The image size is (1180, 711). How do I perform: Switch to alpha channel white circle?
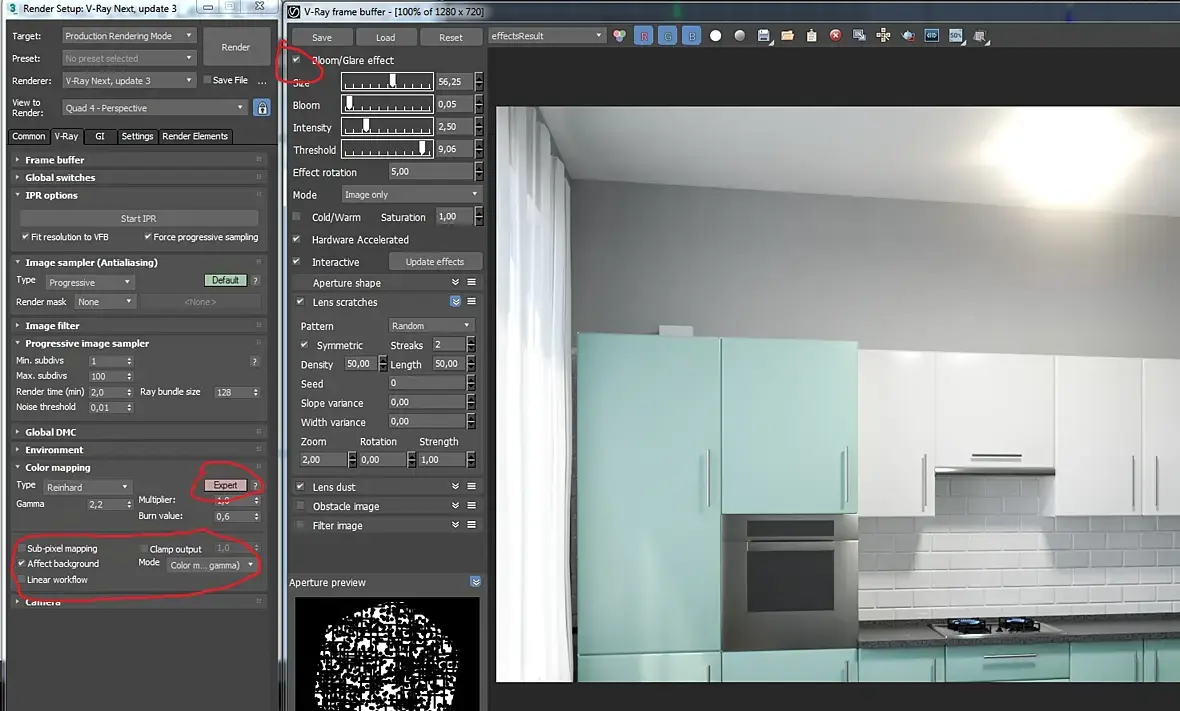click(x=716, y=36)
